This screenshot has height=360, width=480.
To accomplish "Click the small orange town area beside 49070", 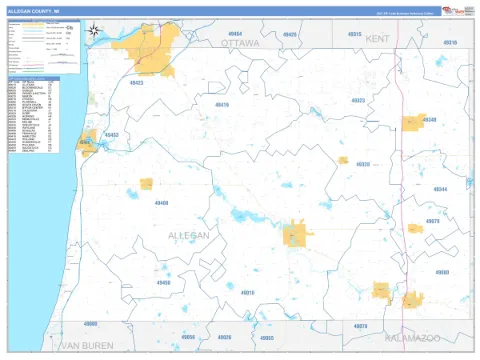I will click(415, 228).
